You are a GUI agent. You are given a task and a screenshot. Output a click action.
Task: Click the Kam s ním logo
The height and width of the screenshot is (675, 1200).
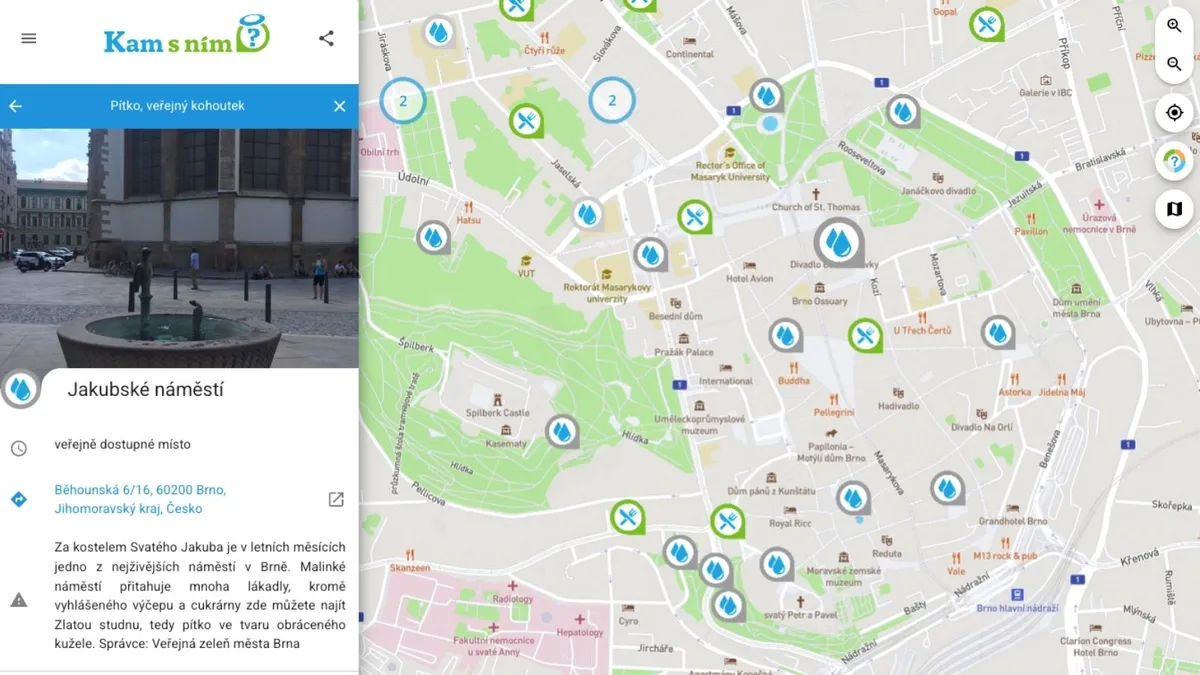[x=186, y=38]
